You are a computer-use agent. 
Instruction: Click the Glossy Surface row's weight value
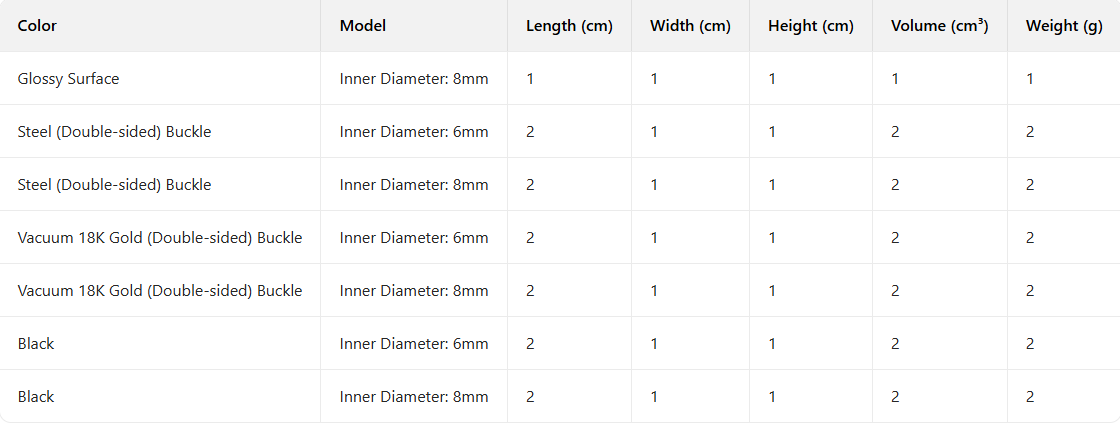1030,78
